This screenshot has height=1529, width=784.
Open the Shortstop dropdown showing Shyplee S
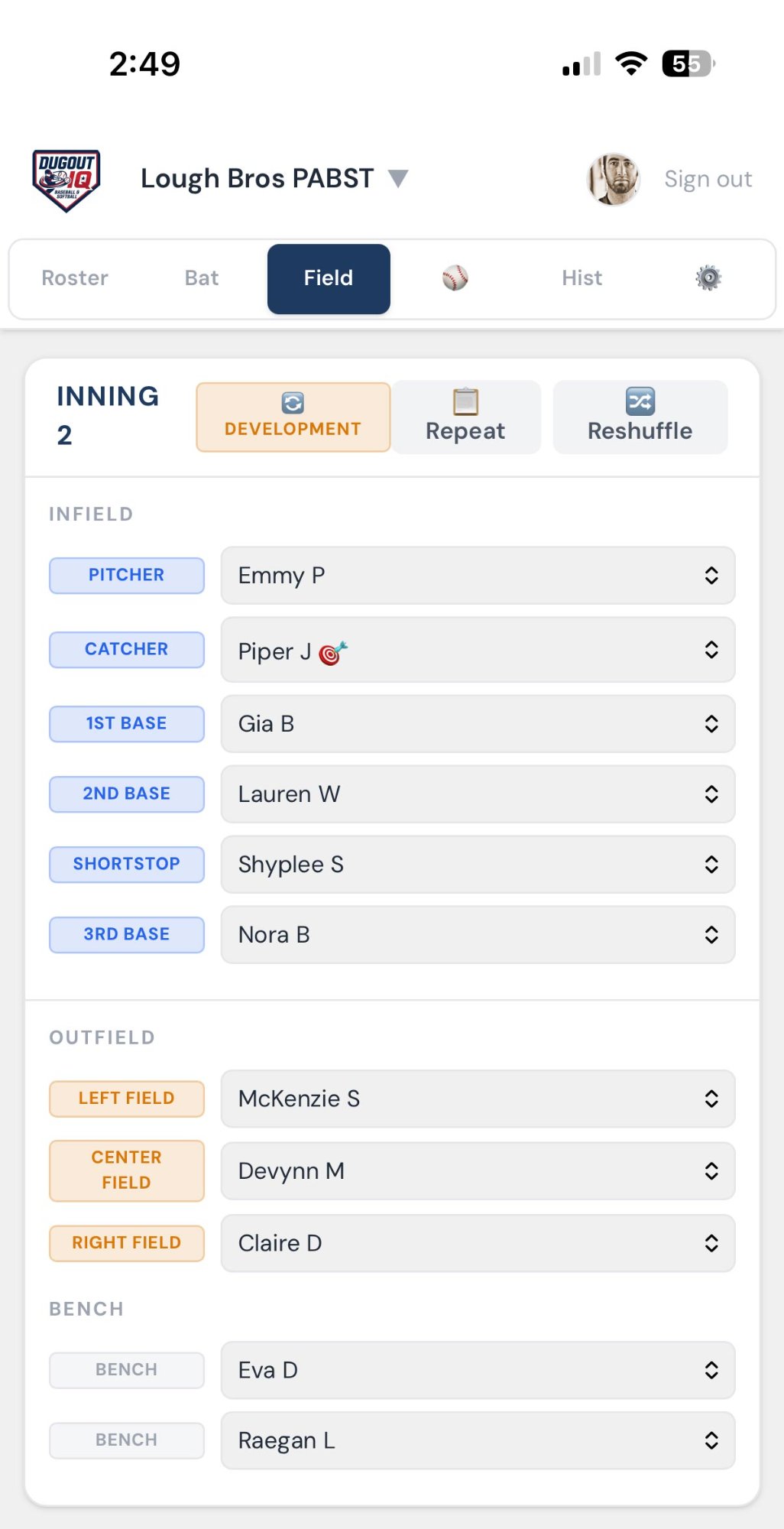click(x=478, y=865)
